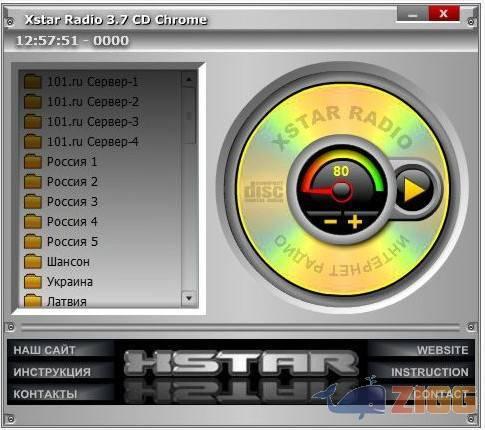Screen dimensions: 485x430
Task: Open the 101.ru Сервер-1 folder icon
Action: pos(33,82)
